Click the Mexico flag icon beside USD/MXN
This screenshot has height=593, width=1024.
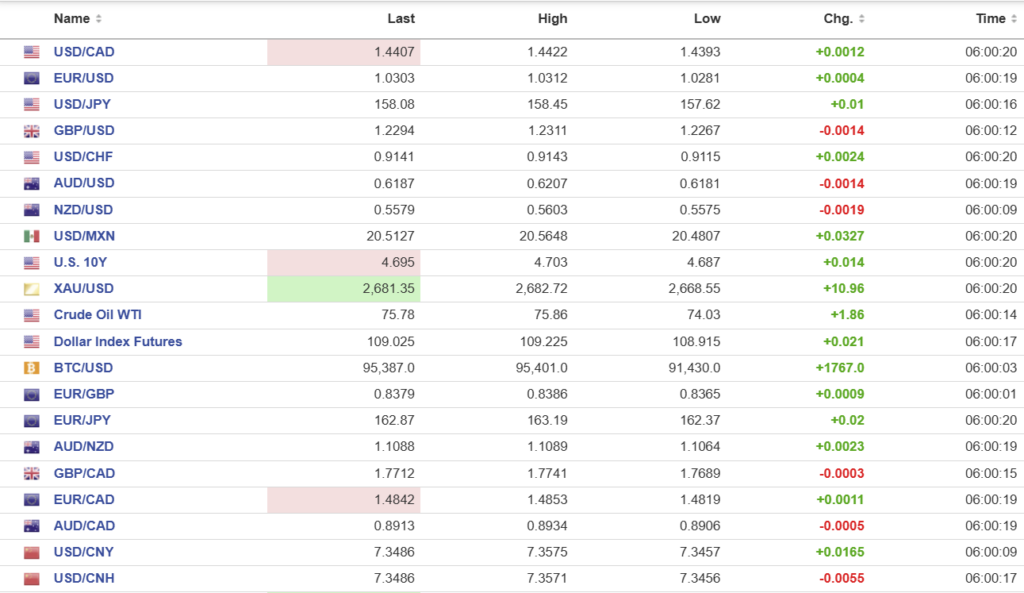32,236
